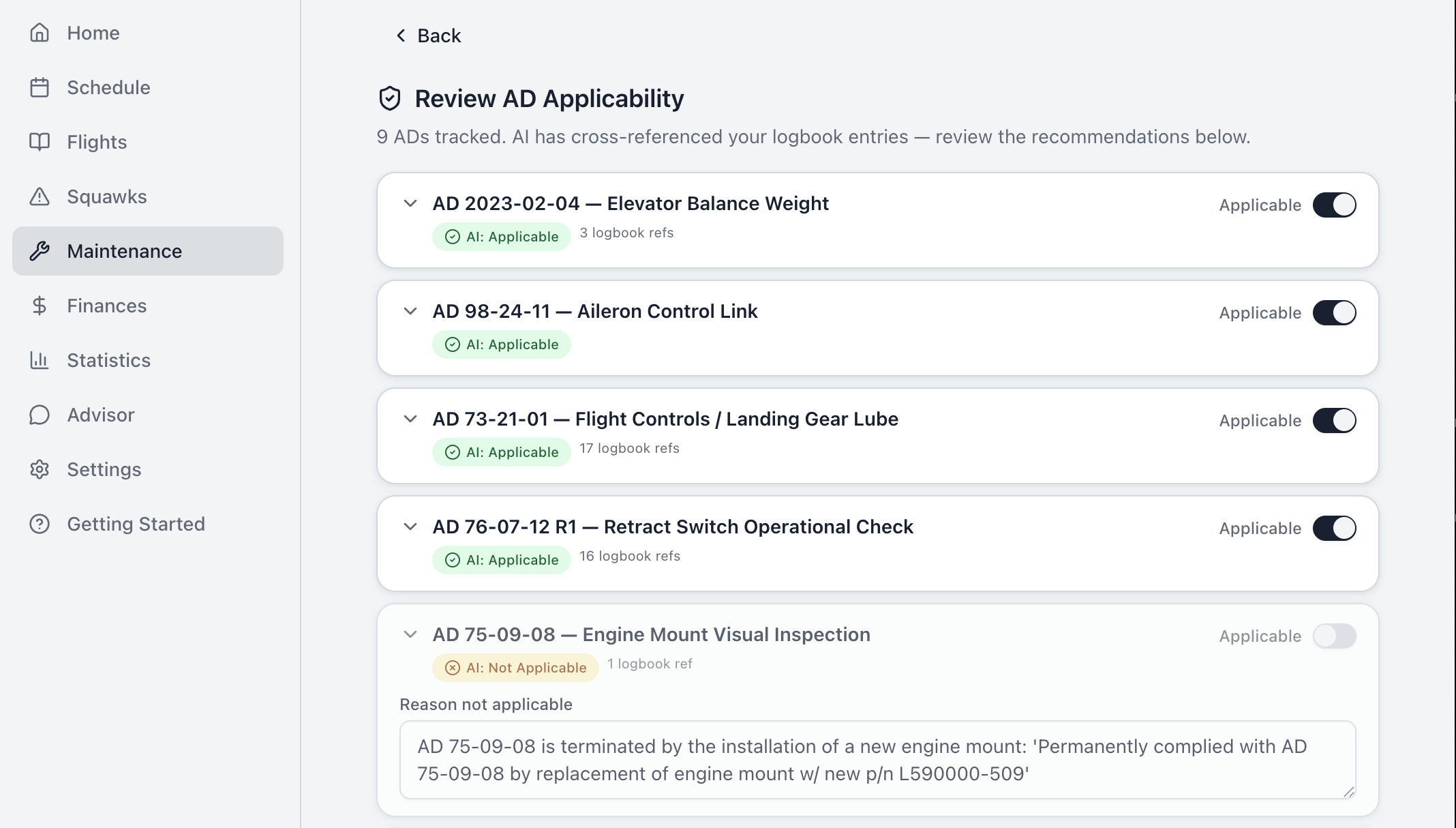Collapse the AD 73-21-01 entry

(x=410, y=419)
